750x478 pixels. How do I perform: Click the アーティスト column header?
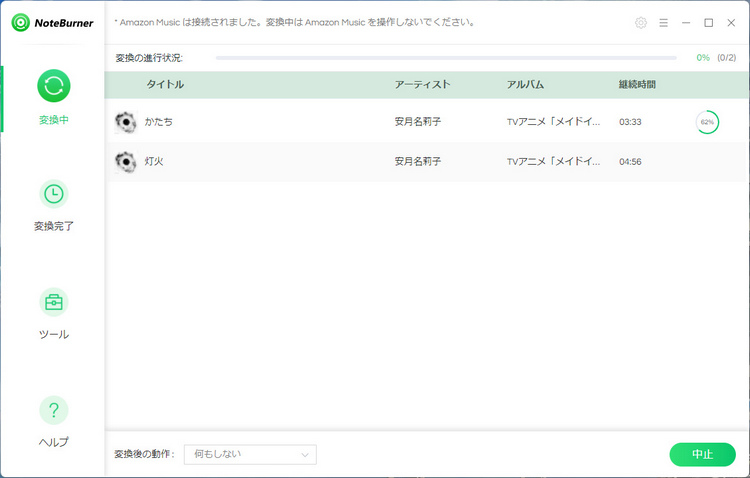[x=422, y=84]
